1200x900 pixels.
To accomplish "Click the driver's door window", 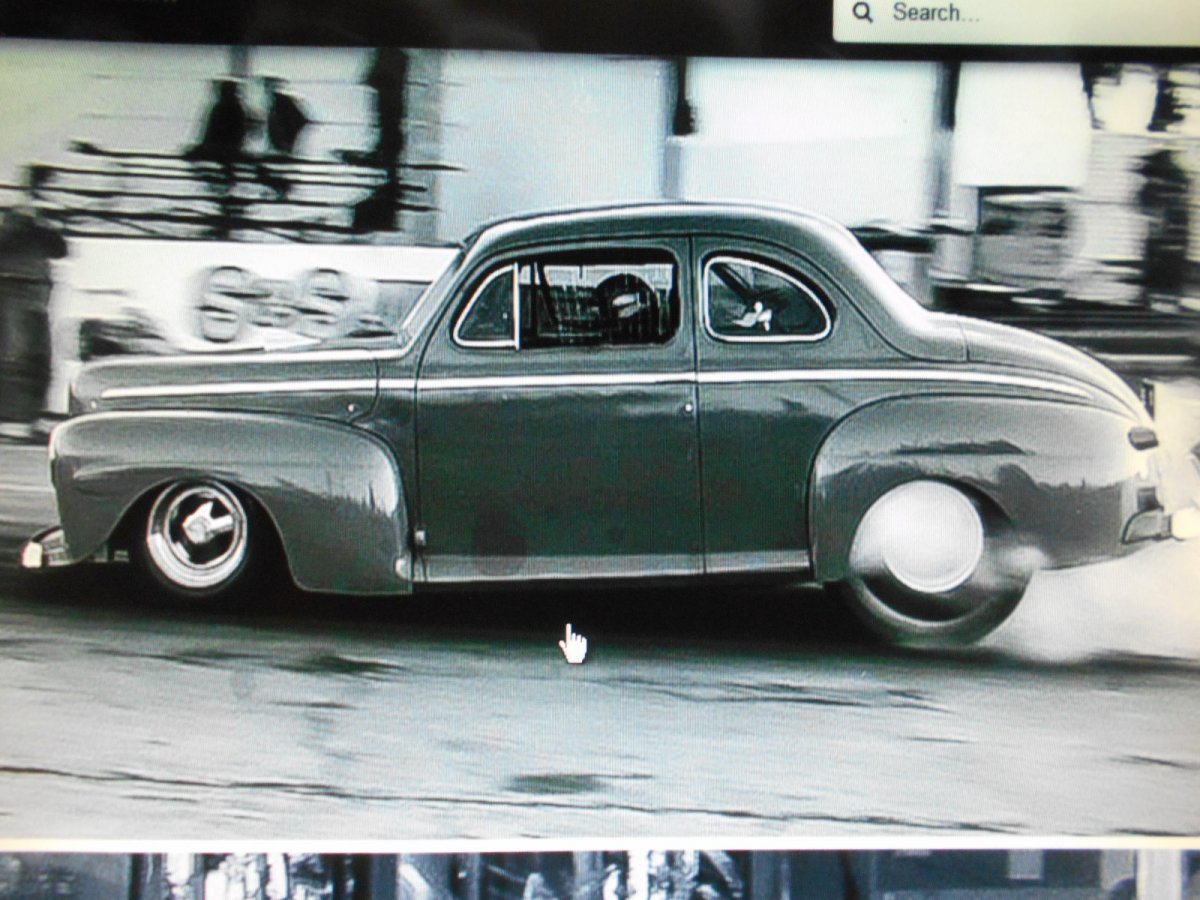I will click(x=597, y=298).
